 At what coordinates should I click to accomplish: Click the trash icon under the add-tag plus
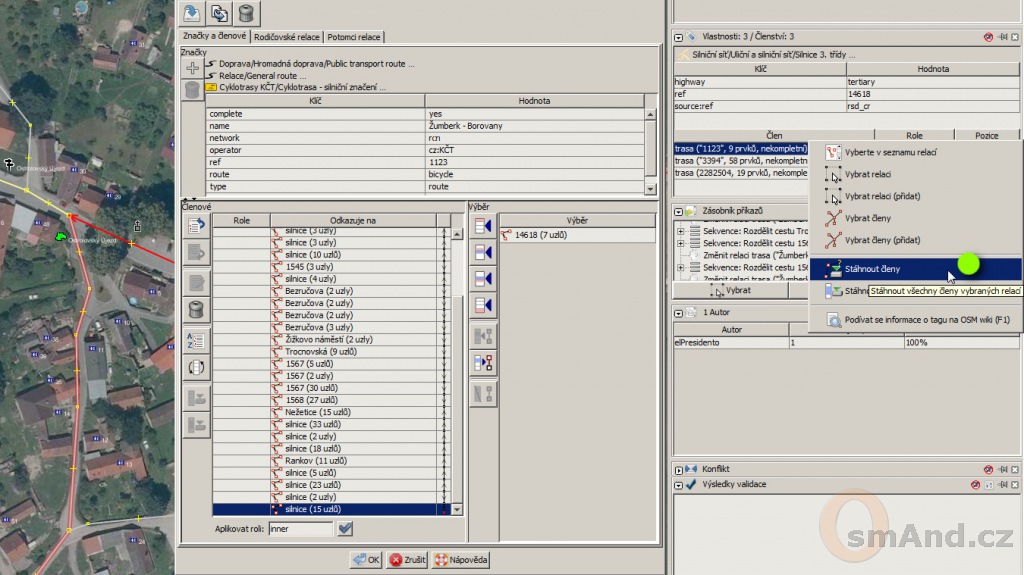tap(192, 90)
